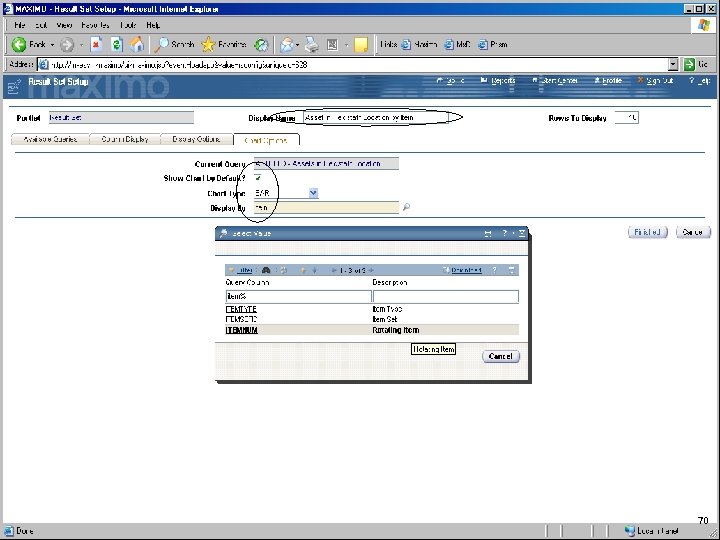Open Forward button history dropdown arrow

click(81, 45)
